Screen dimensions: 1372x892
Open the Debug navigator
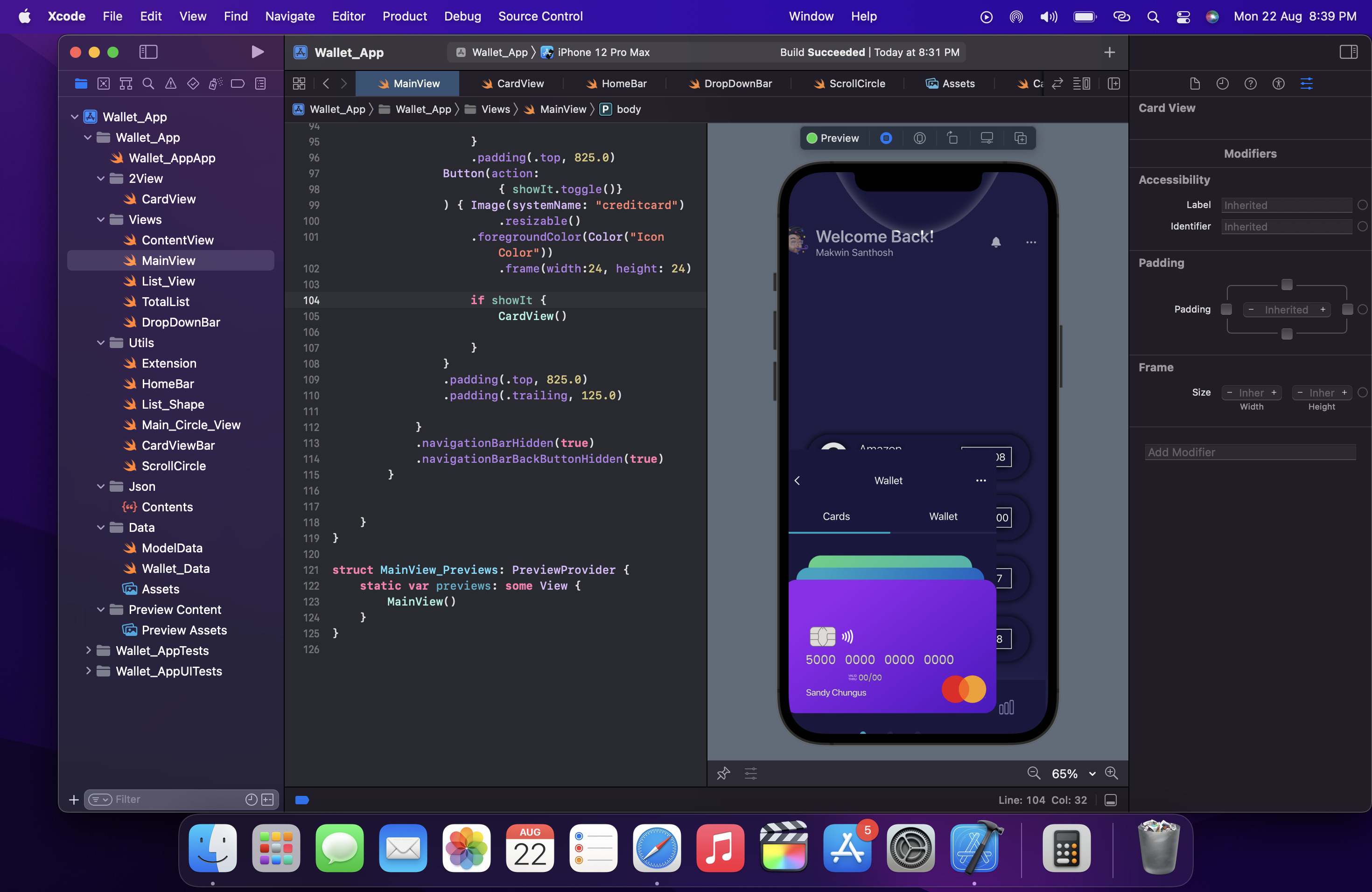coord(216,84)
